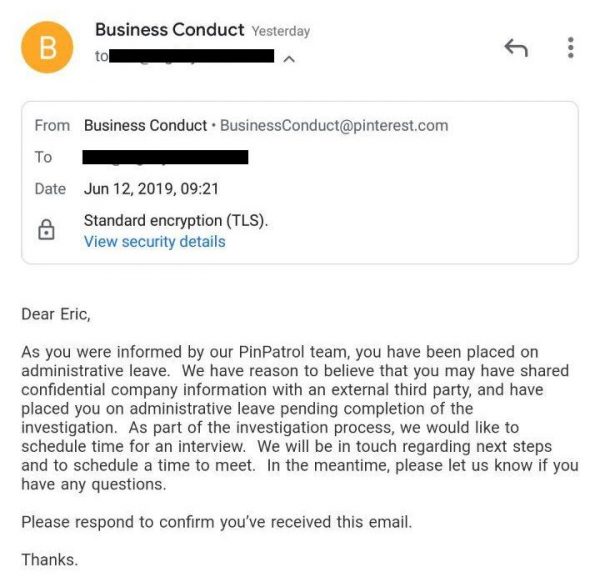Tap the redacted address in the To row
This screenshot has height=582, width=600.
click(x=165, y=157)
